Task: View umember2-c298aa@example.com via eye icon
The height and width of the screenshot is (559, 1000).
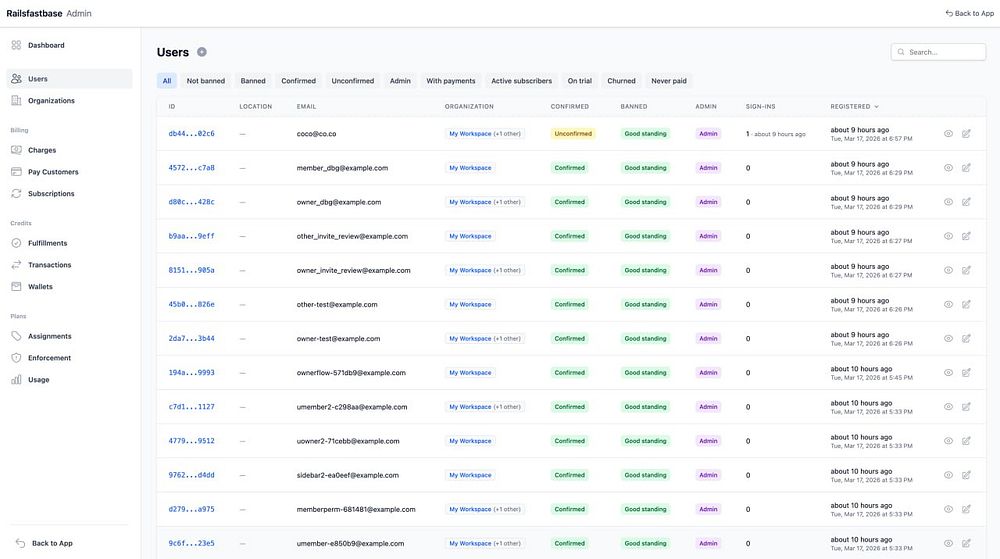Action: 948,407
